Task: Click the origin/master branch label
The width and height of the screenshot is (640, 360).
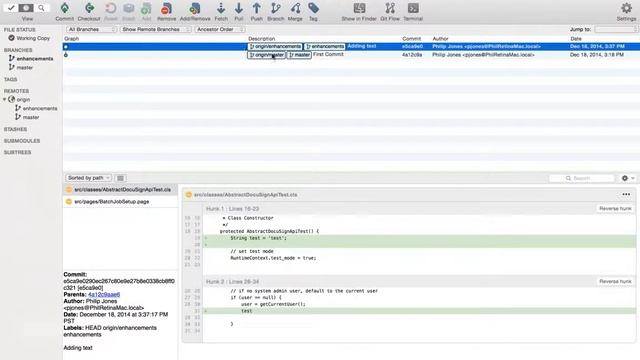Action: pos(266,55)
